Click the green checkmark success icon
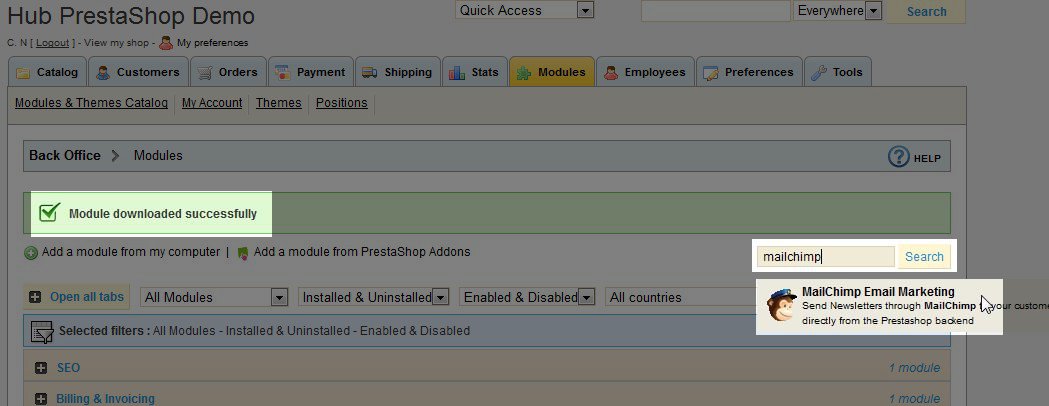1049x406 pixels. pyautogui.click(x=48, y=213)
